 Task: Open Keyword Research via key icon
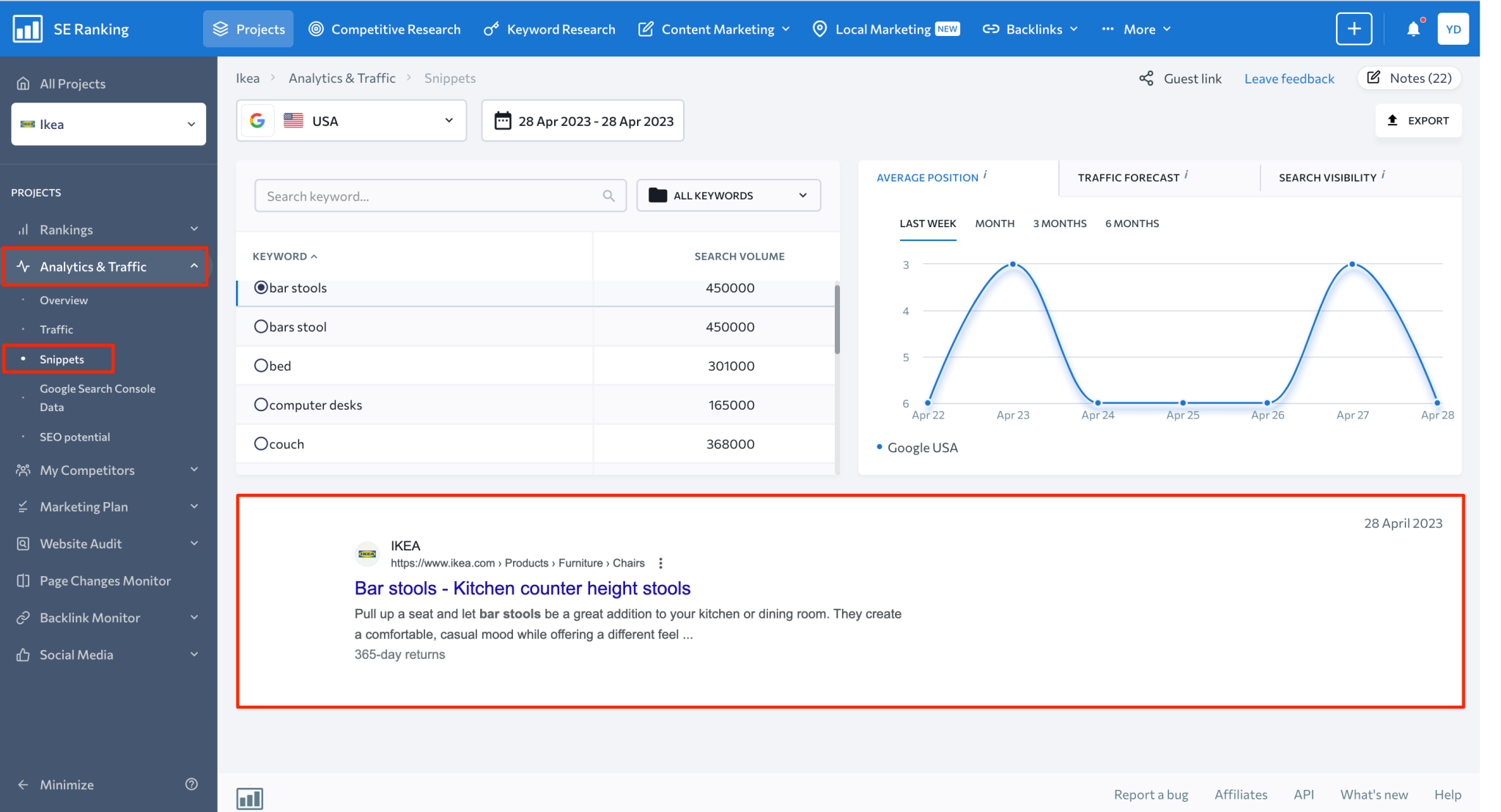490,29
